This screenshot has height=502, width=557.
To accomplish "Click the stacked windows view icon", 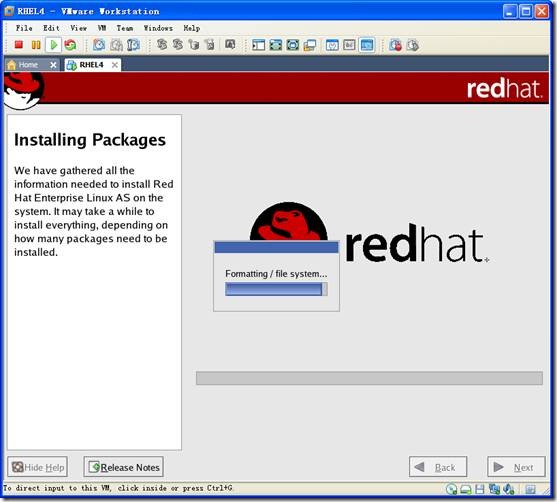I will coord(310,45).
